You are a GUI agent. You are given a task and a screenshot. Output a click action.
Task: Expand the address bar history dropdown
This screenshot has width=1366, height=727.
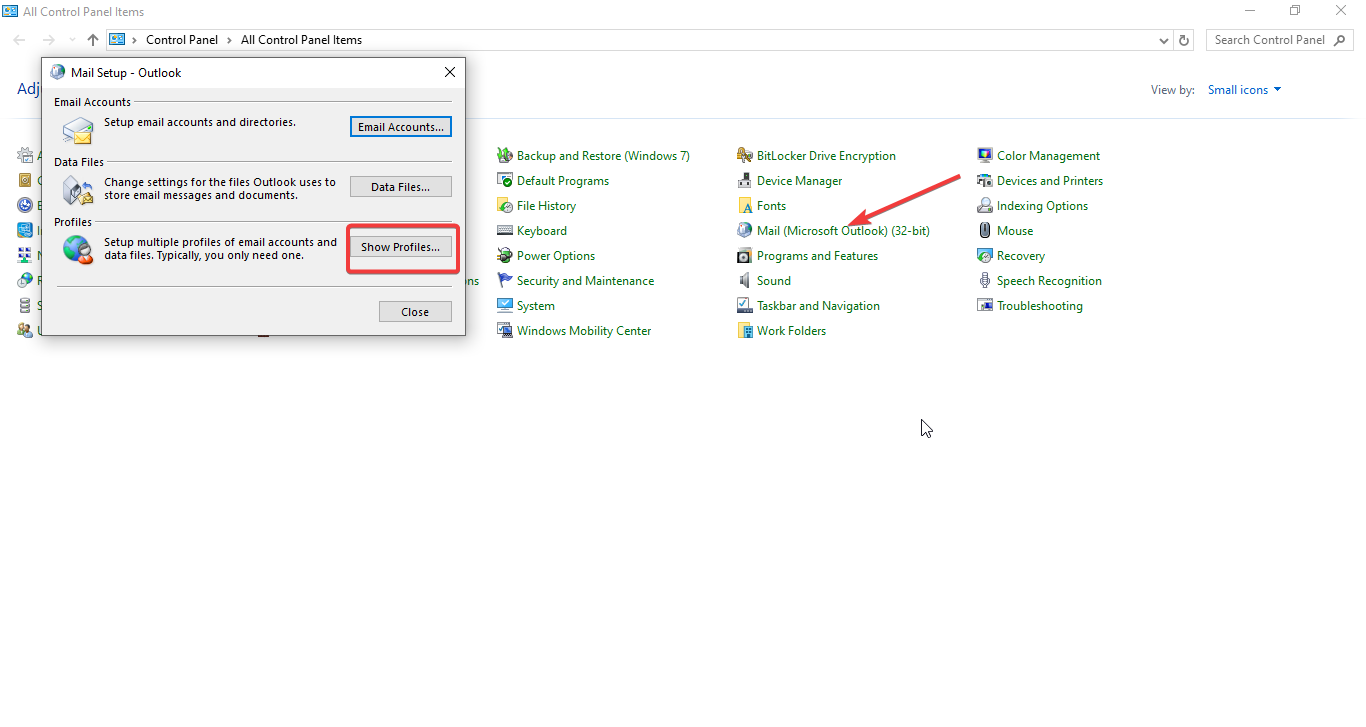click(1162, 40)
